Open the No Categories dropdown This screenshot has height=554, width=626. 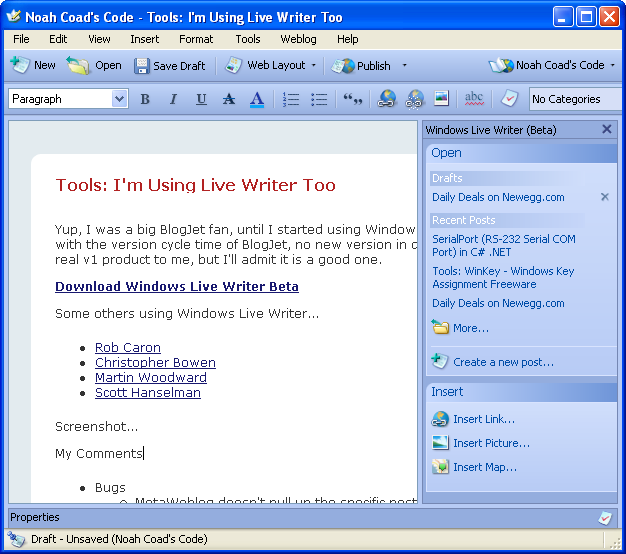574,99
